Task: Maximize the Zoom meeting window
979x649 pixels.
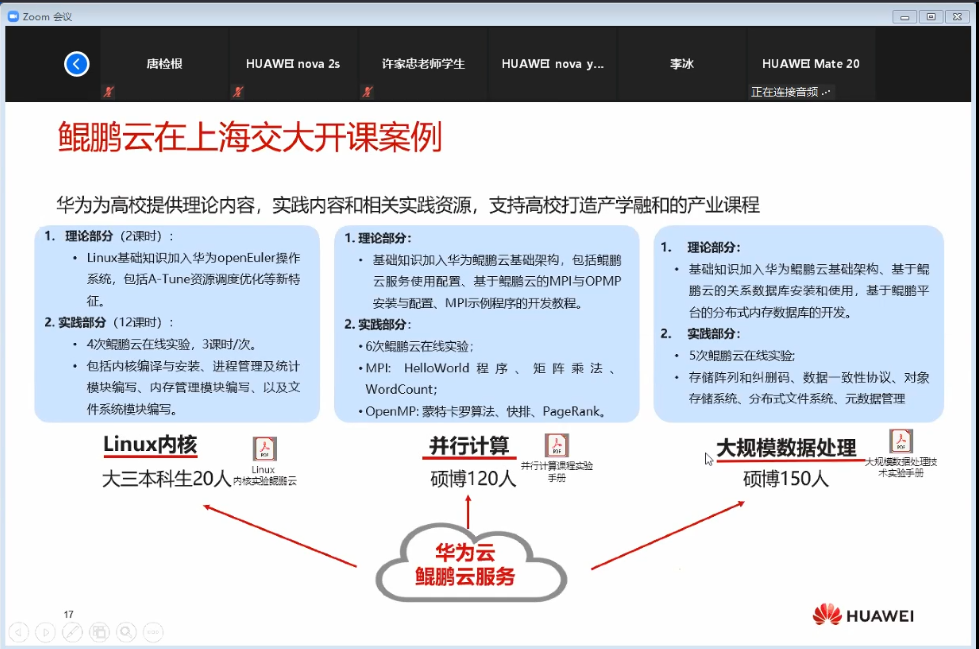Action: 931,15
